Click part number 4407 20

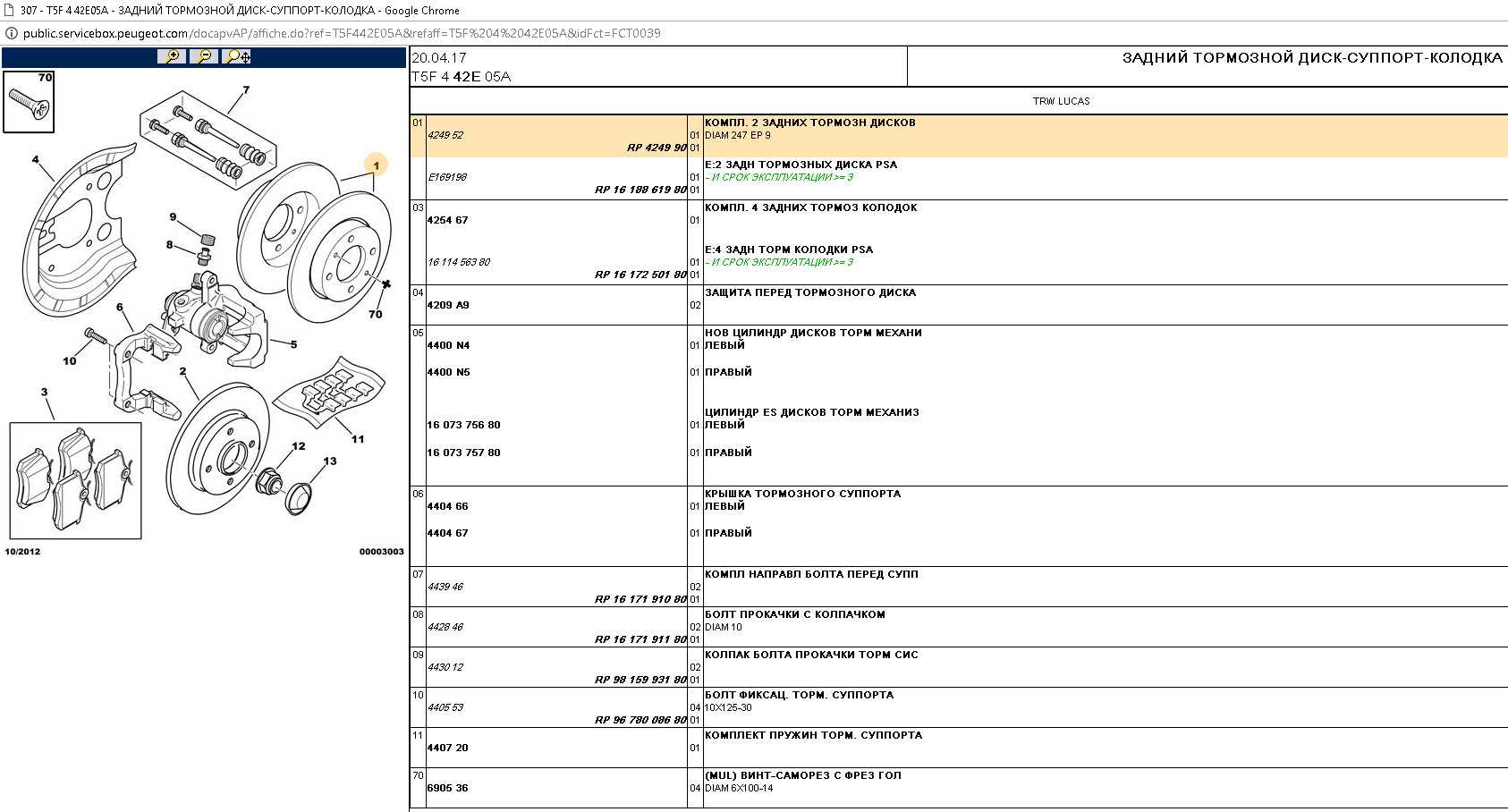click(448, 748)
